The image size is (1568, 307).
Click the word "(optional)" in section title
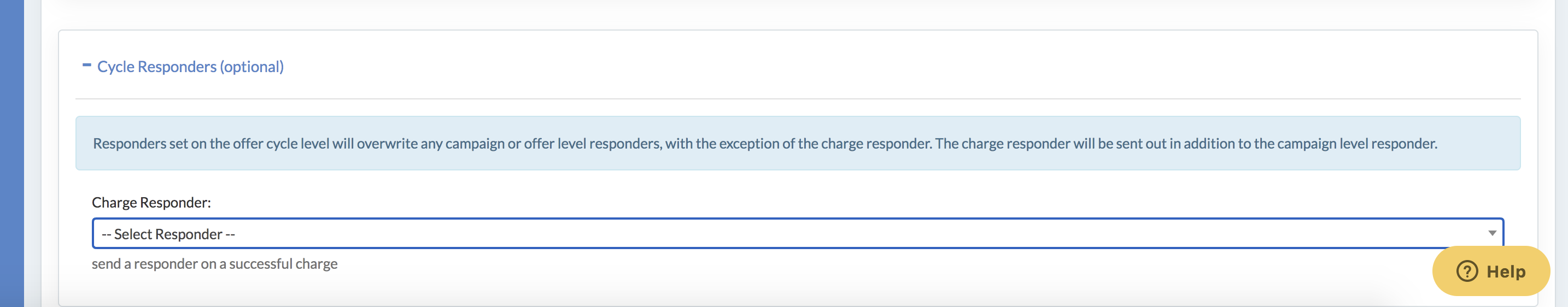252,67
